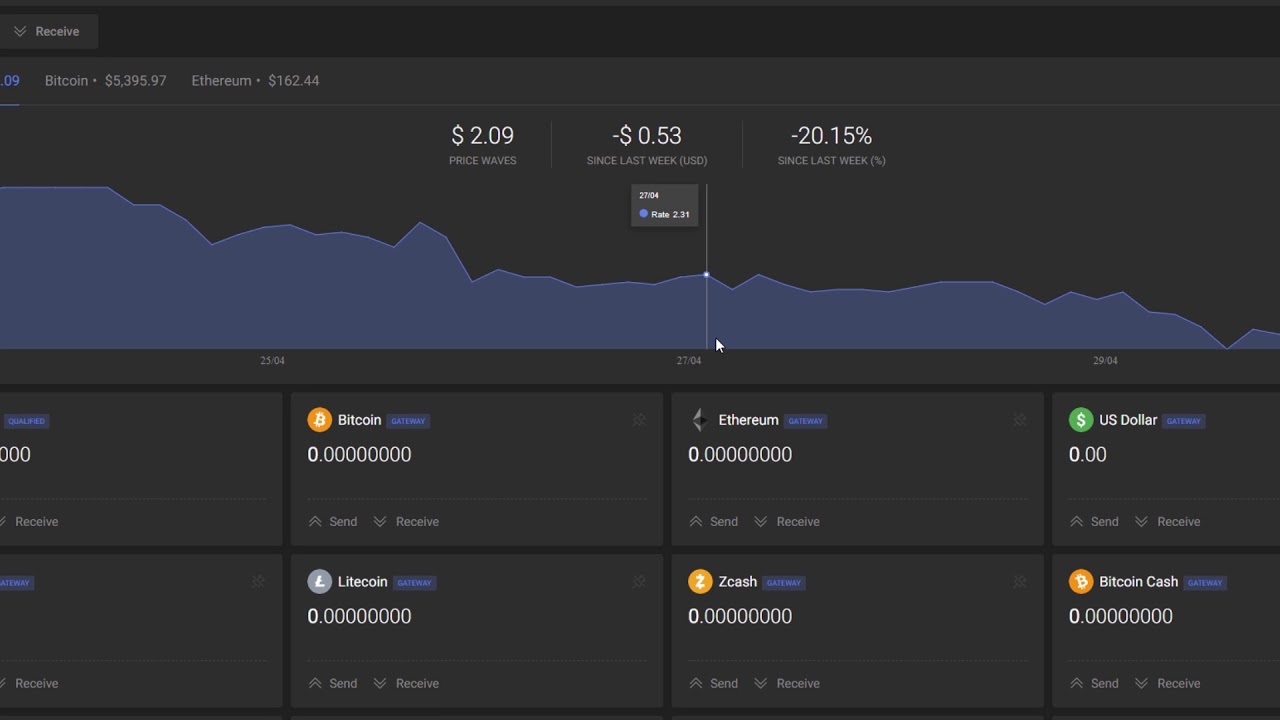Receive Bitcoin Cash from its card
Screen dimensions: 1280x720
1168,684
